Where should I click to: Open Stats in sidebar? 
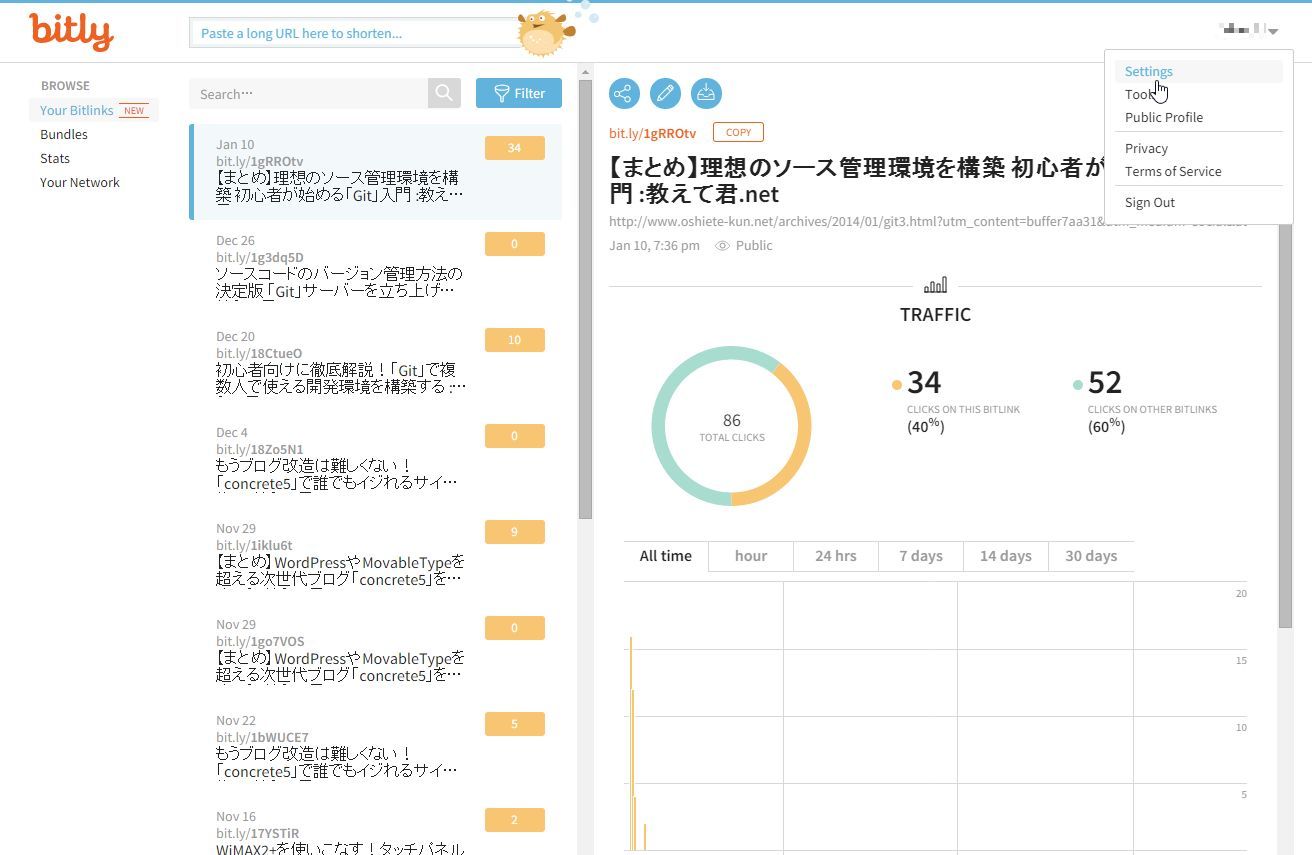55,158
